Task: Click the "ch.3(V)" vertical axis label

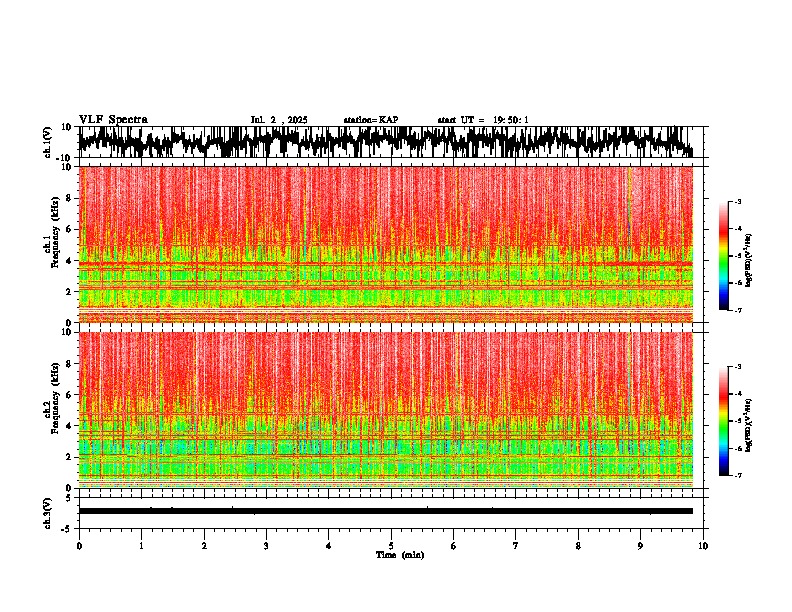Action: 48,513
